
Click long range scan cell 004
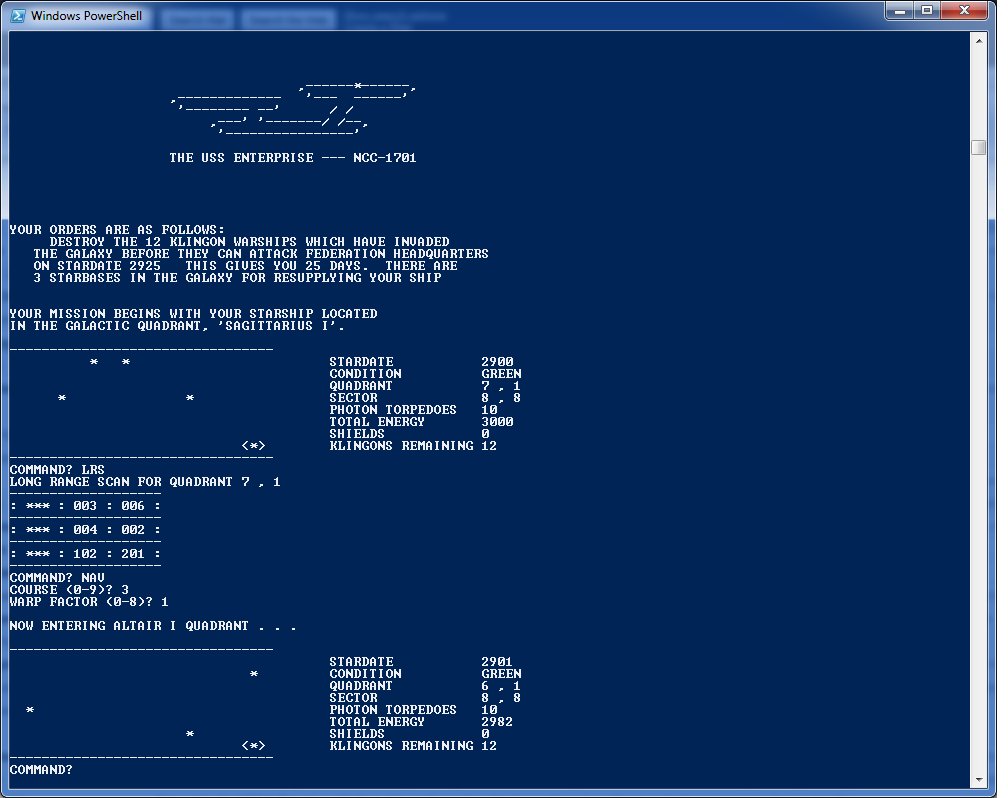85,530
